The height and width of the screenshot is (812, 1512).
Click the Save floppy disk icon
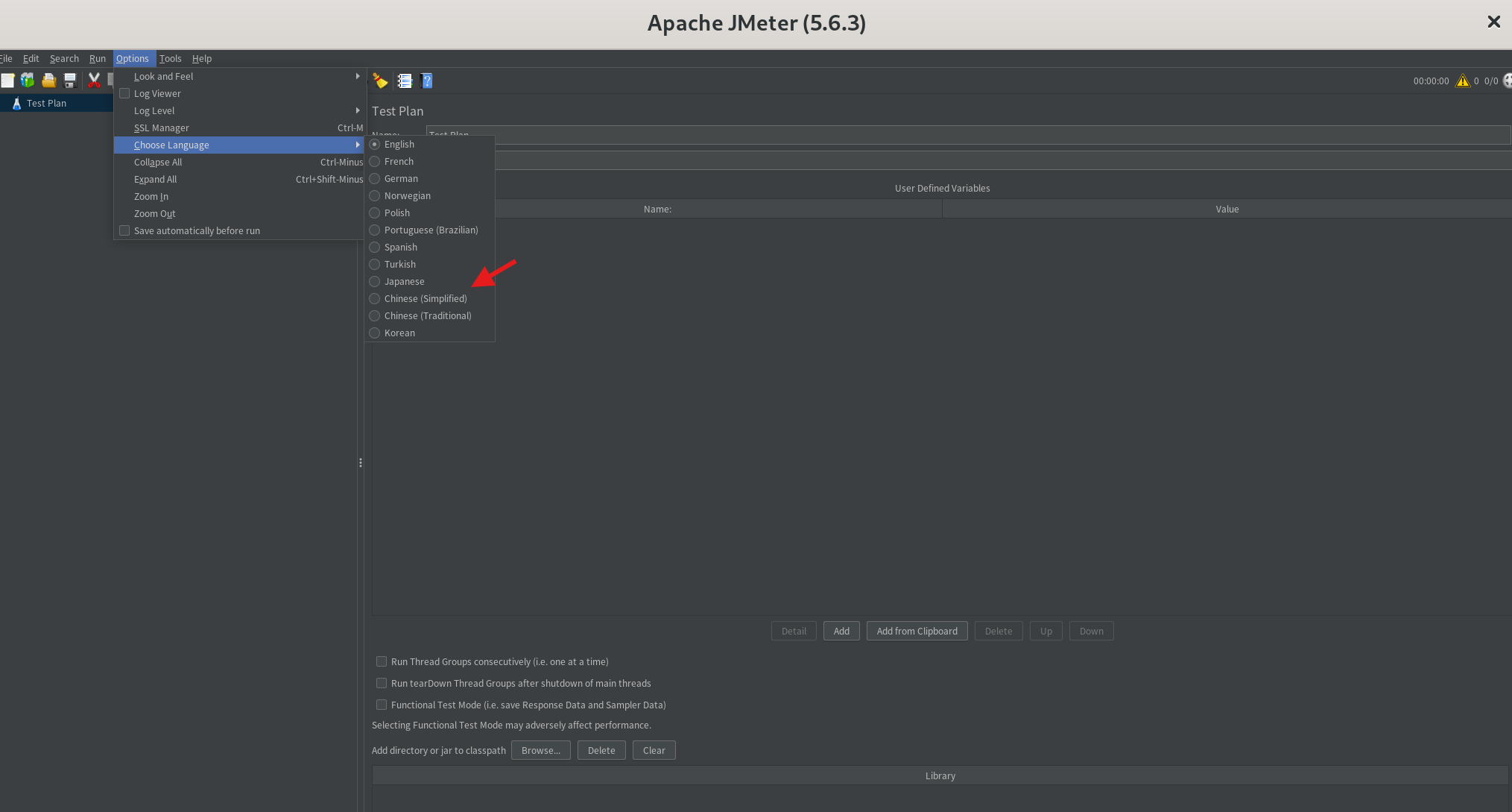(x=70, y=81)
